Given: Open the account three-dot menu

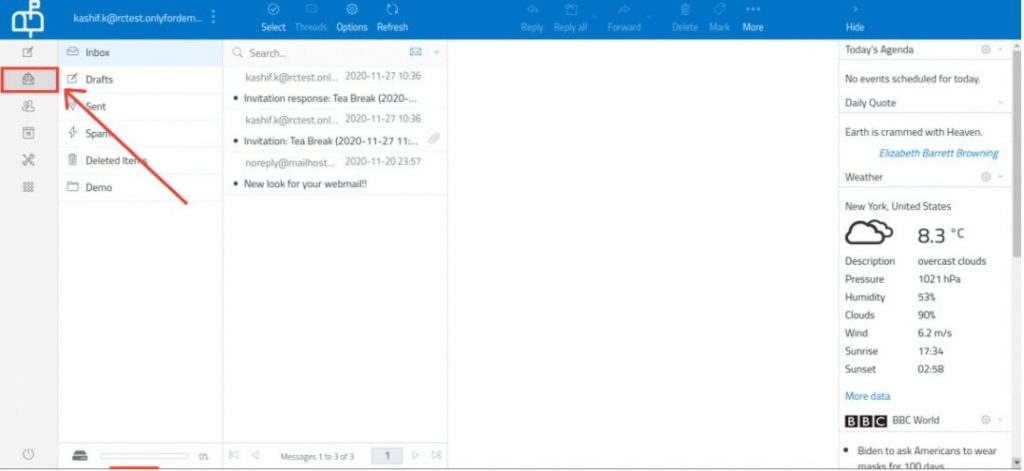Looking at the screenshot, I should click(212, 17).
